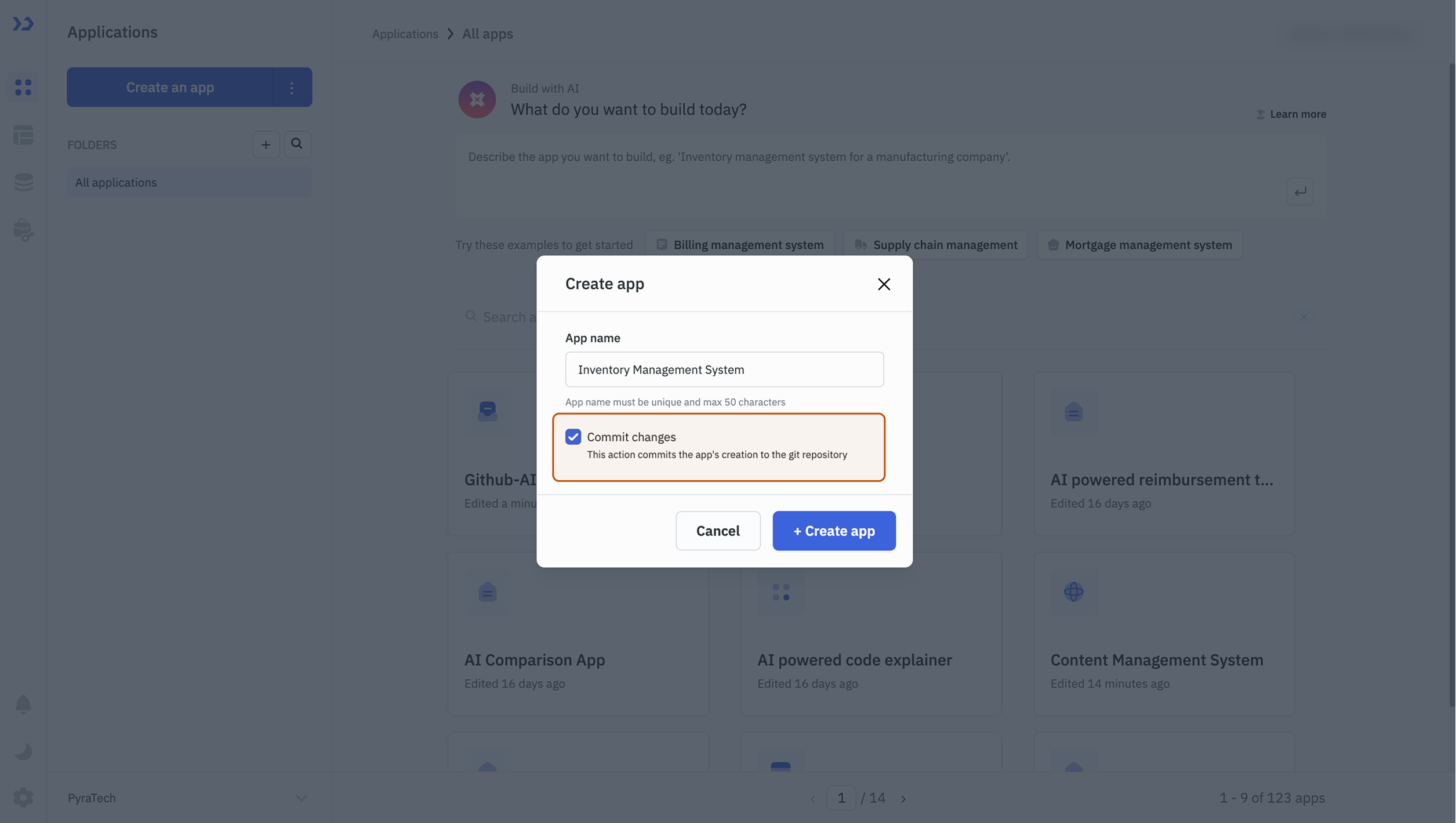The height and width of the screenshot is (823, 1456).
Task: Uncheck the Commit changes checkbox
Action: [573, 437]
